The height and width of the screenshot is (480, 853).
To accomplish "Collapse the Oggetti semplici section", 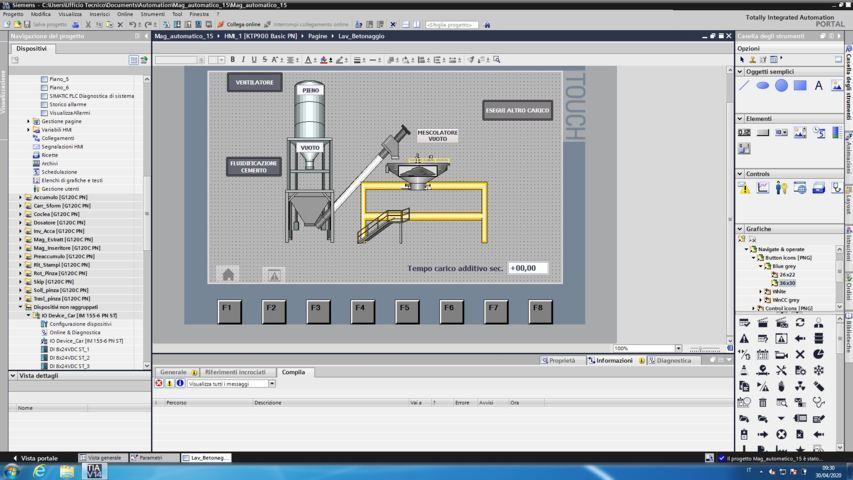I will coord(740,72).
